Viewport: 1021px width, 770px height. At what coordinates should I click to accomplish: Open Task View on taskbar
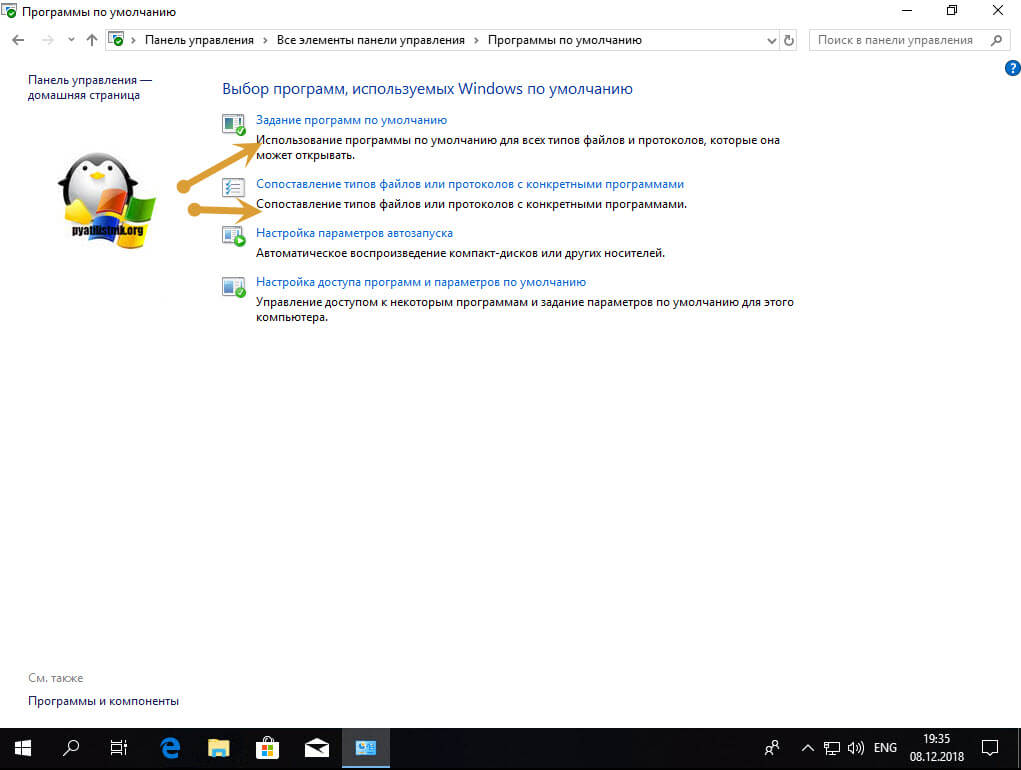point(119,749)
